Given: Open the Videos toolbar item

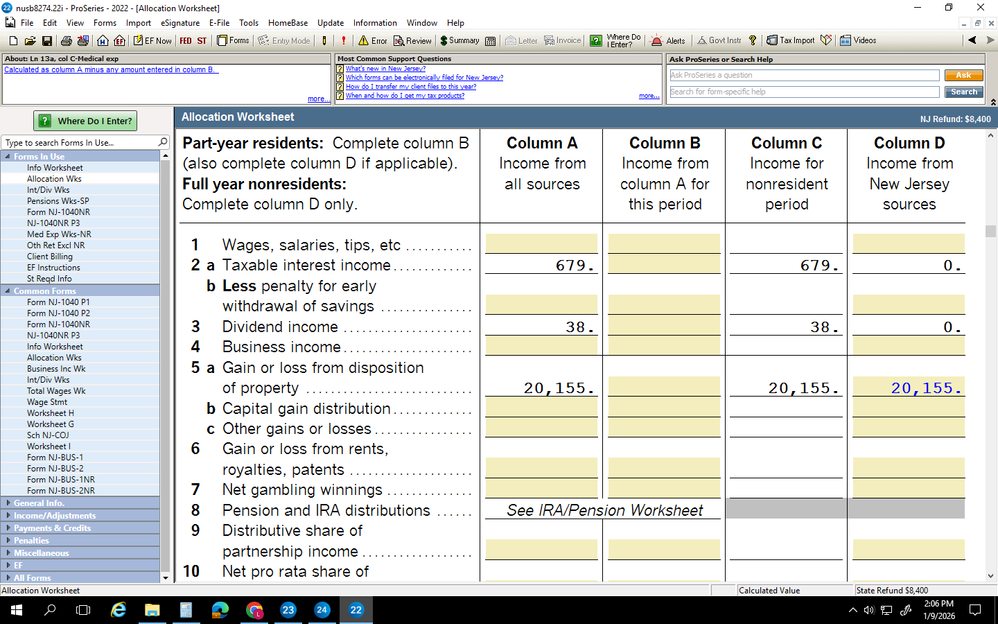Looking at the screenshot, I should (858, 41).
